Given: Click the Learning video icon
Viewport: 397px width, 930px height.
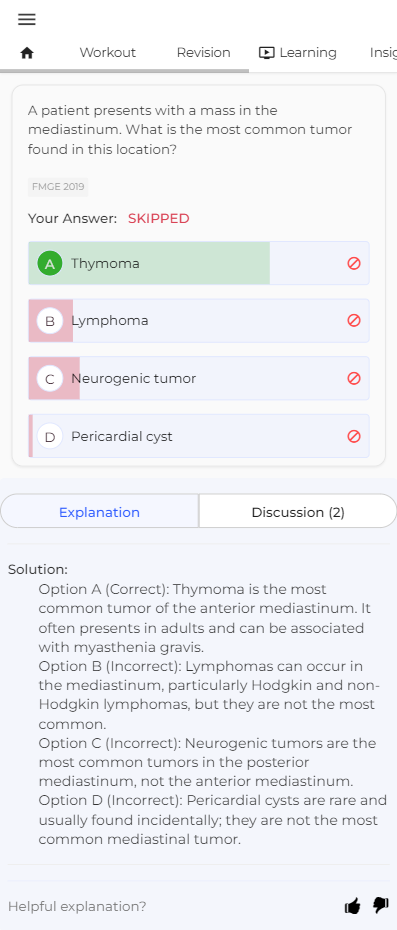Looking at the screenshot, I should point(266,53).
